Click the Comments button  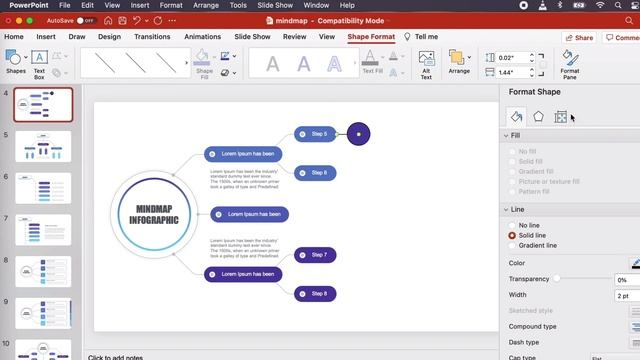point(621,38)
